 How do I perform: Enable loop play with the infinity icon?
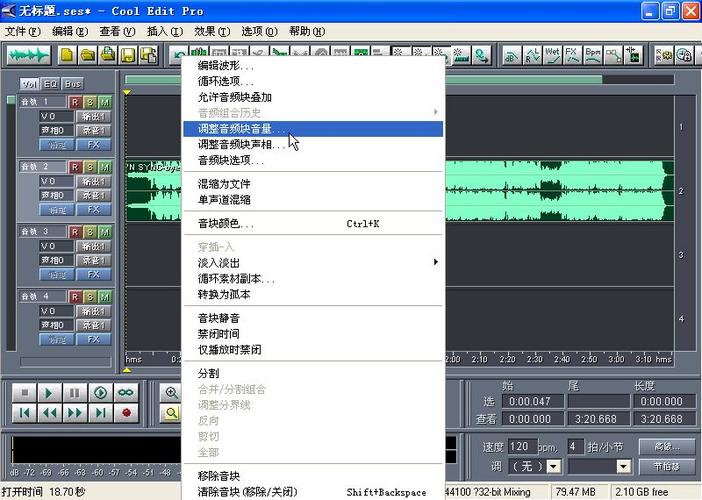(126, 393)
